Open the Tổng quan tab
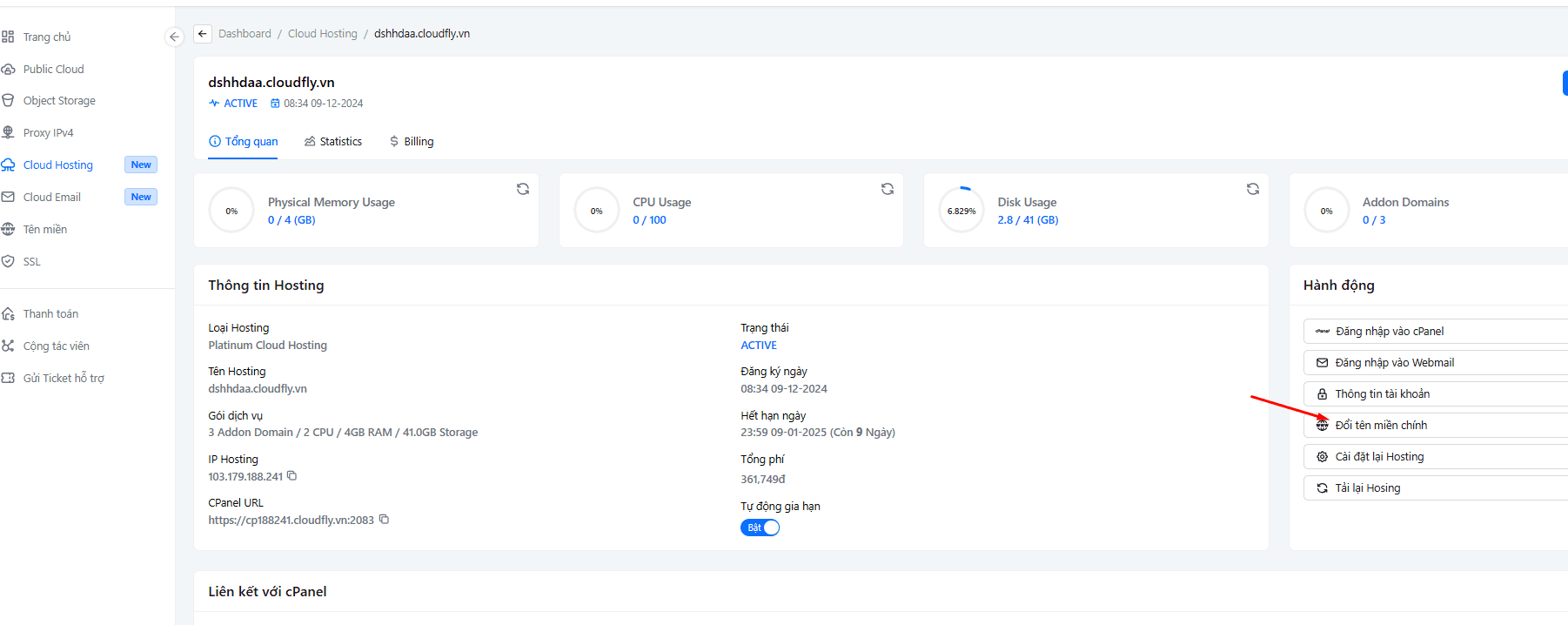This screenshot has height=625, width=1568. 243,142
